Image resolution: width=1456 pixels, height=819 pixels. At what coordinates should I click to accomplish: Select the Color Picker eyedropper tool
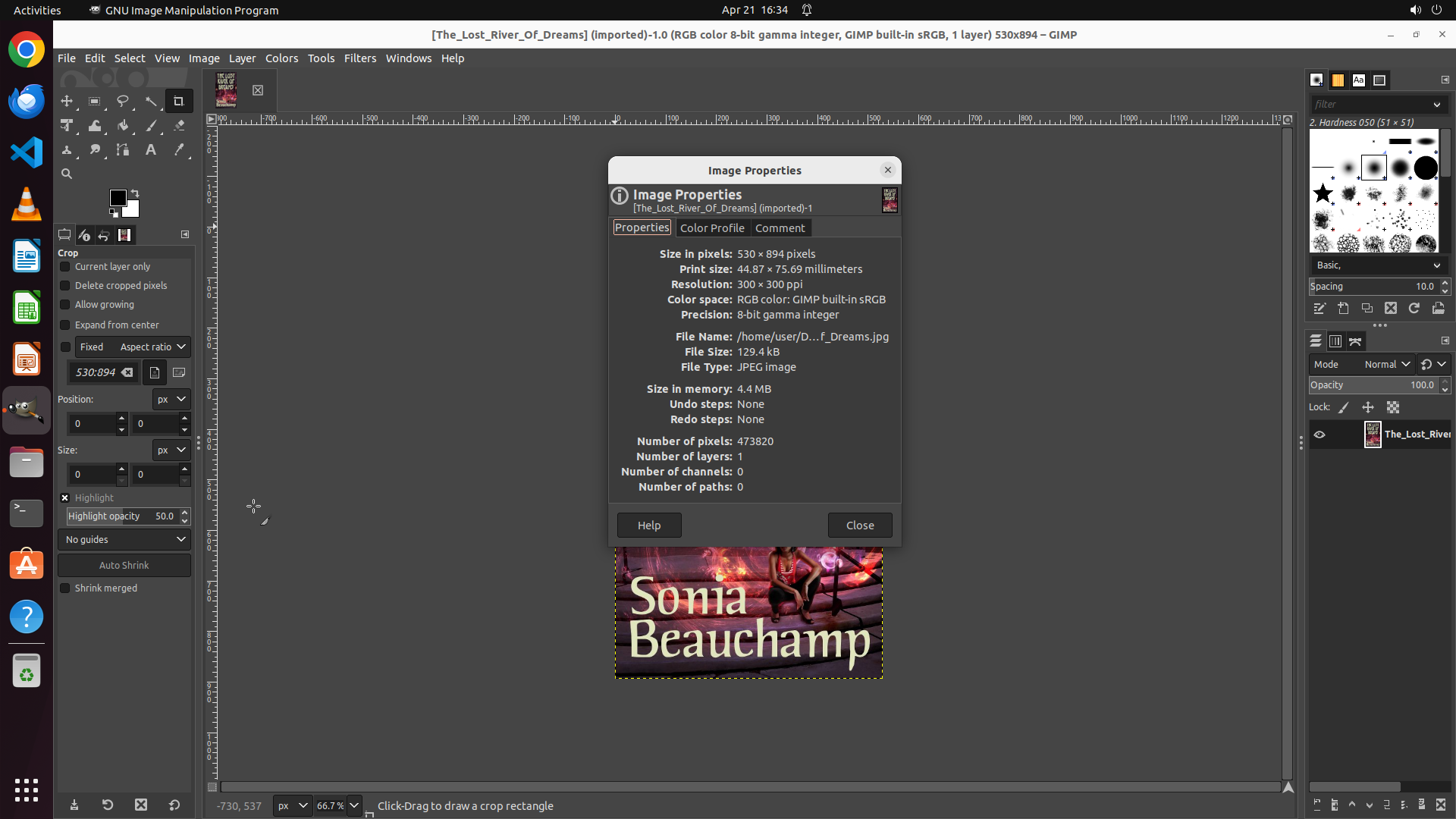[x=179, y=150]
